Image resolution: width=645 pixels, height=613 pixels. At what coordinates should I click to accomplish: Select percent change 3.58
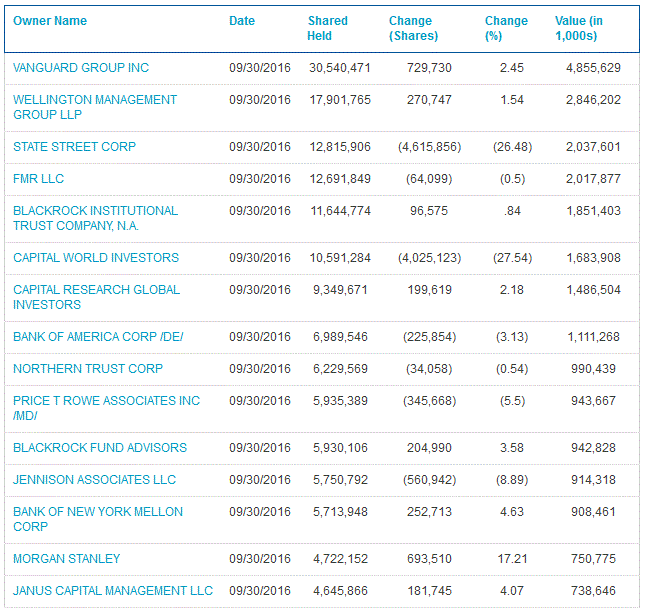[x=512, y=448]
